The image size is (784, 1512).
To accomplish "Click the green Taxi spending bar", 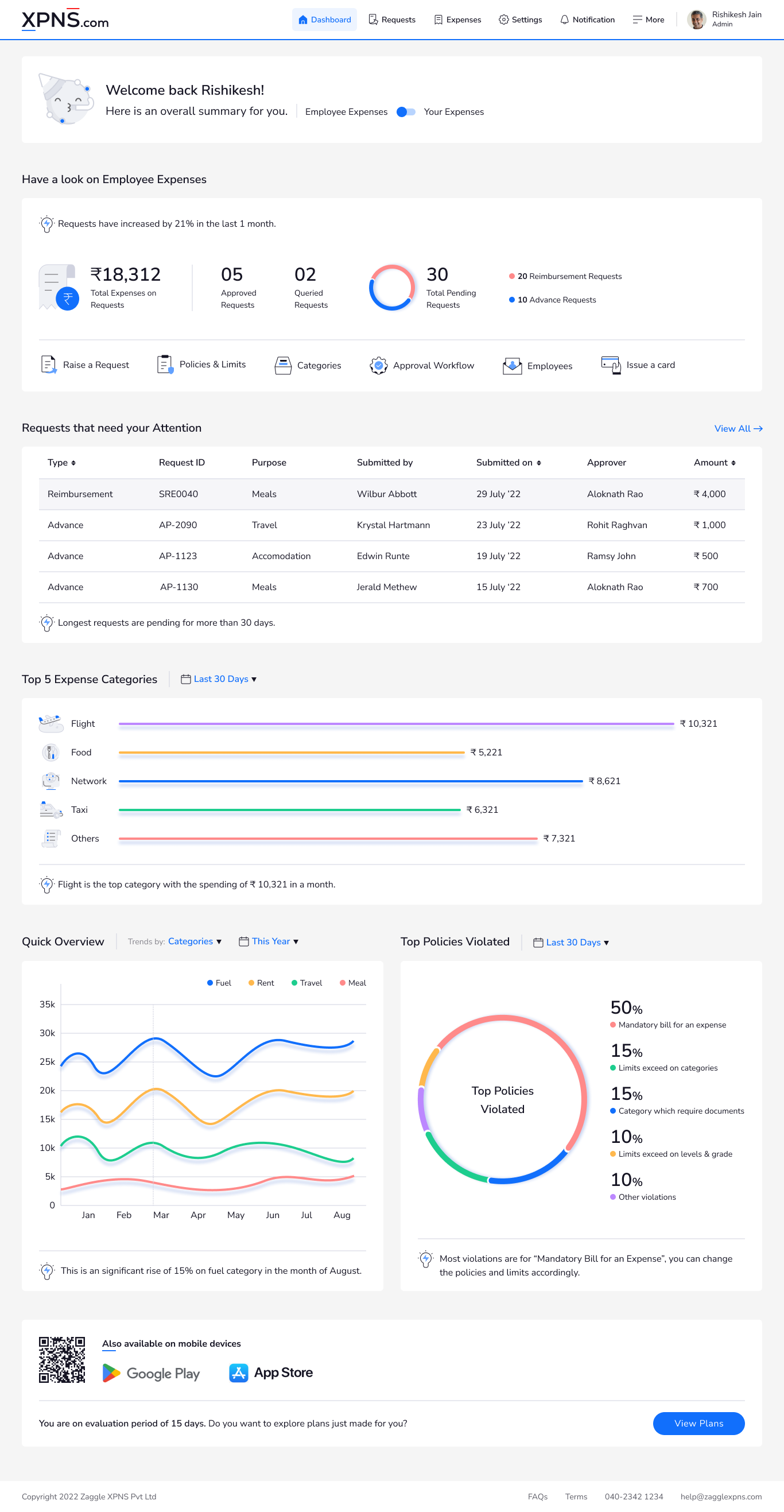I will (x=289, y=810).
